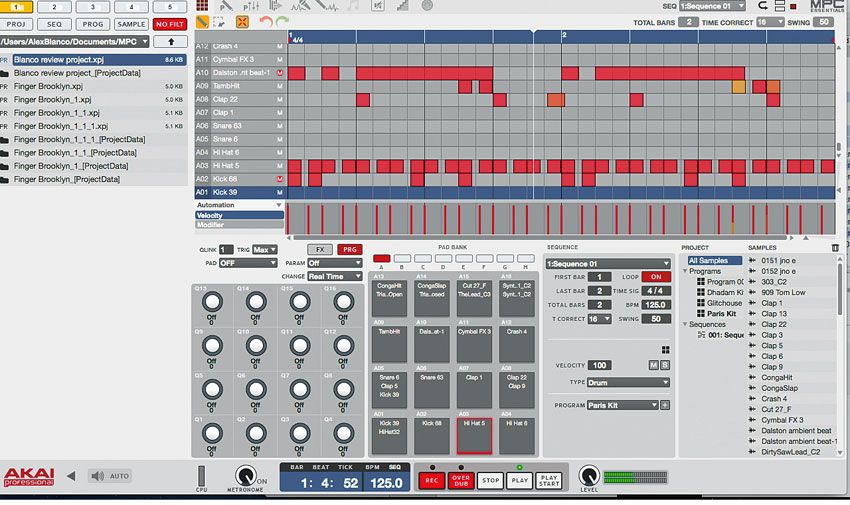Collapse the Programs tree in Project panel
The height and width of the screenshot is (505, 850).
(687, 271)
